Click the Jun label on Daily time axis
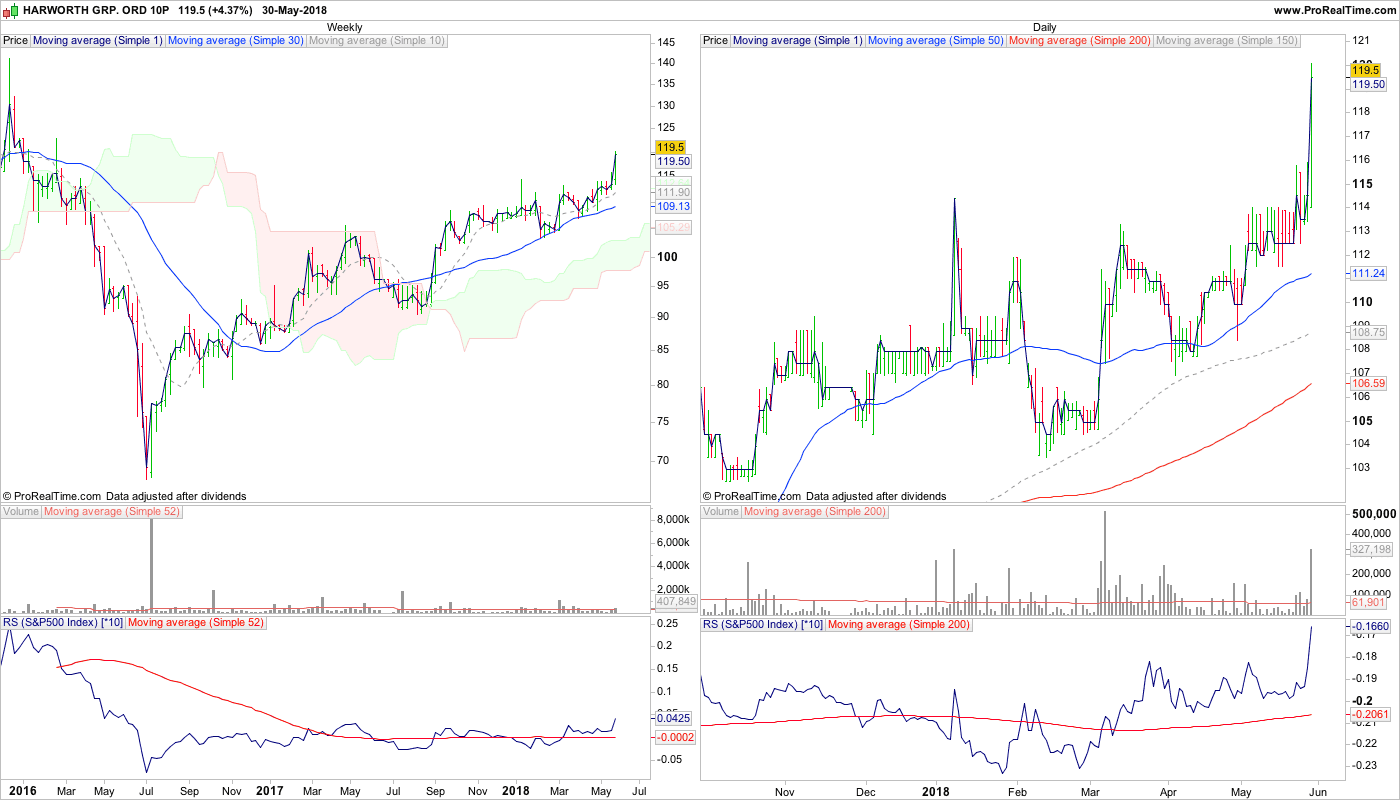1400x800 pixels. click(x=1317, y=790)
